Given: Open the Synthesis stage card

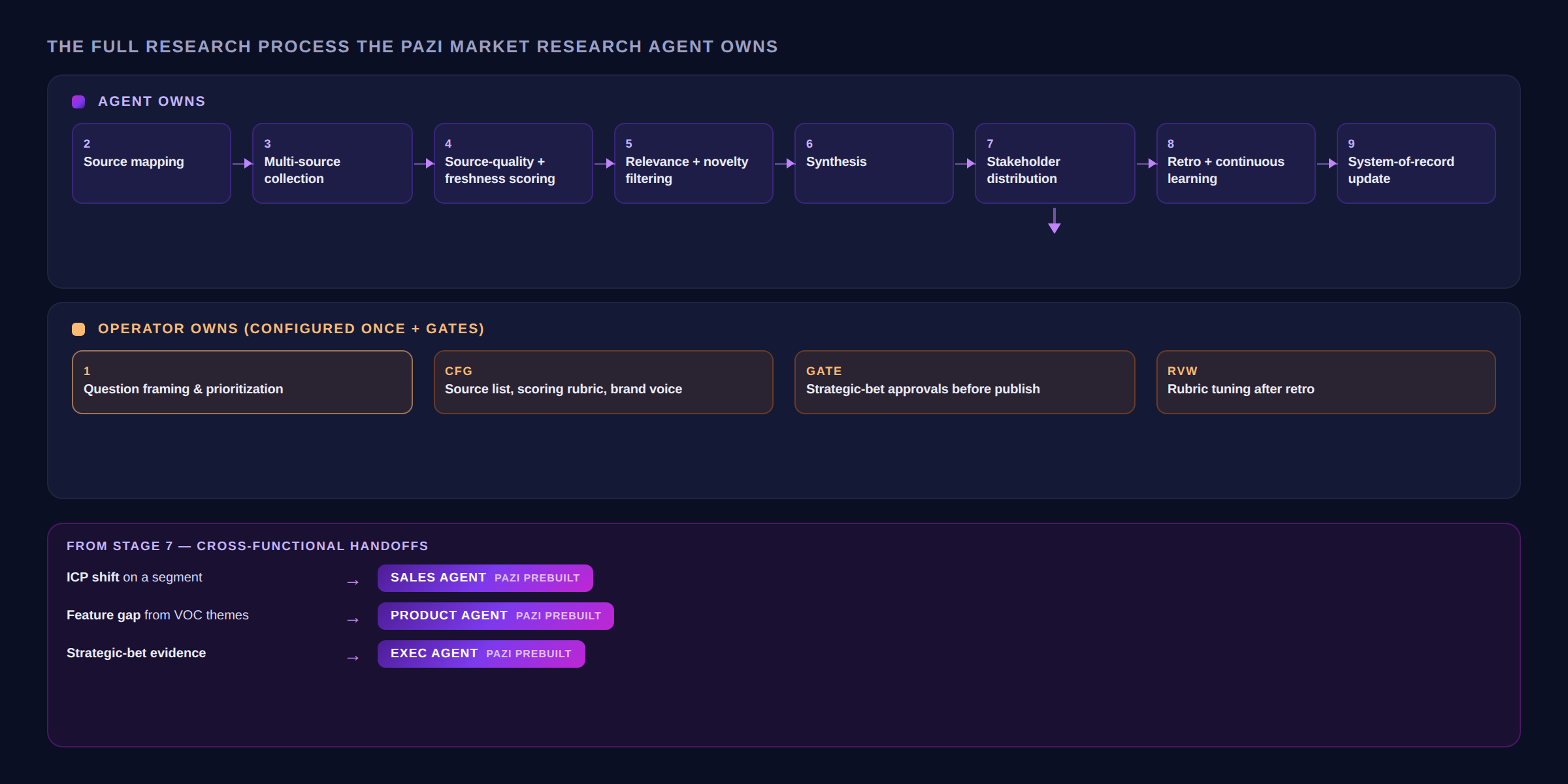Looking at the screenshot, I should click(874, 163).
